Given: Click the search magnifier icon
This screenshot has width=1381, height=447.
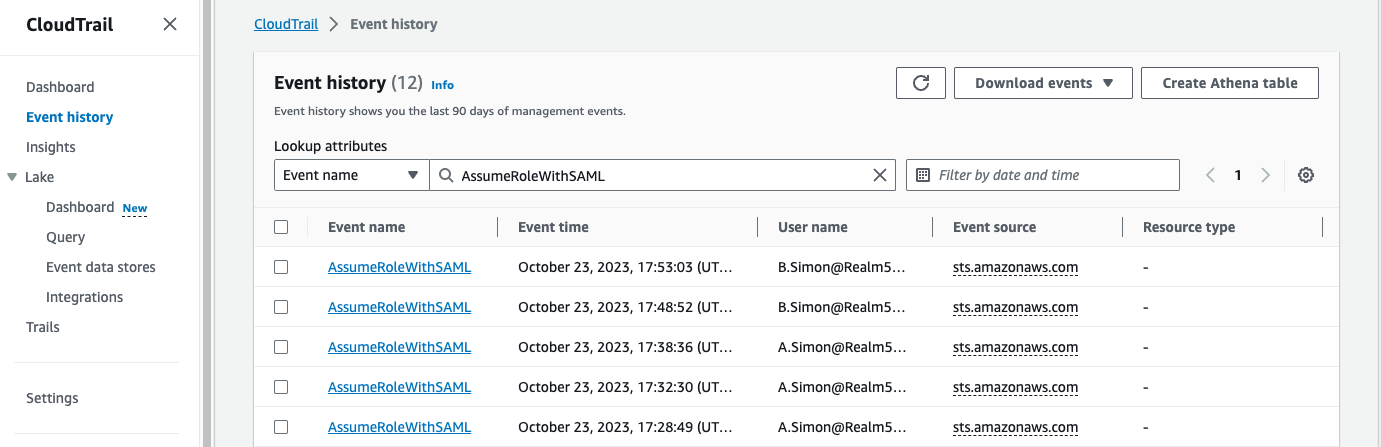Looking at the screenshot, I should point(446,175).
